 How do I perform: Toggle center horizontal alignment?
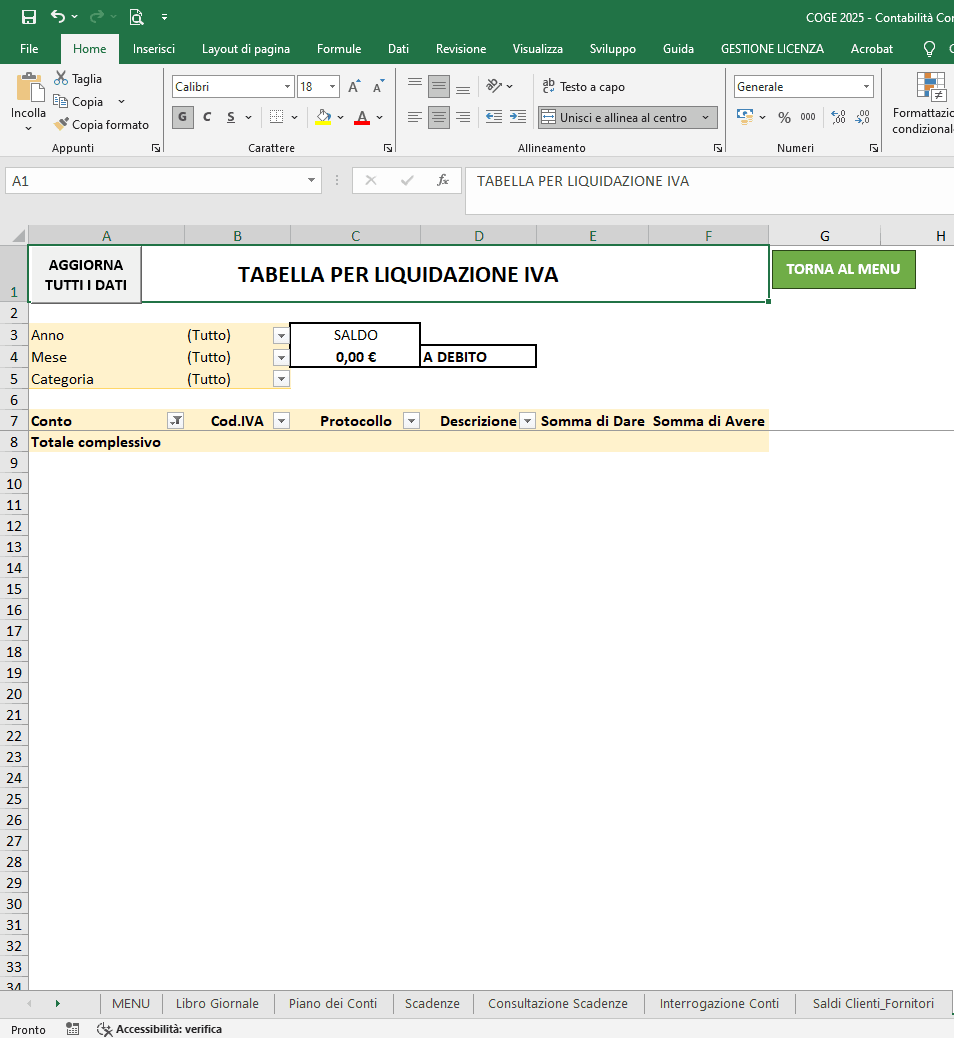(x=438, y=117)
